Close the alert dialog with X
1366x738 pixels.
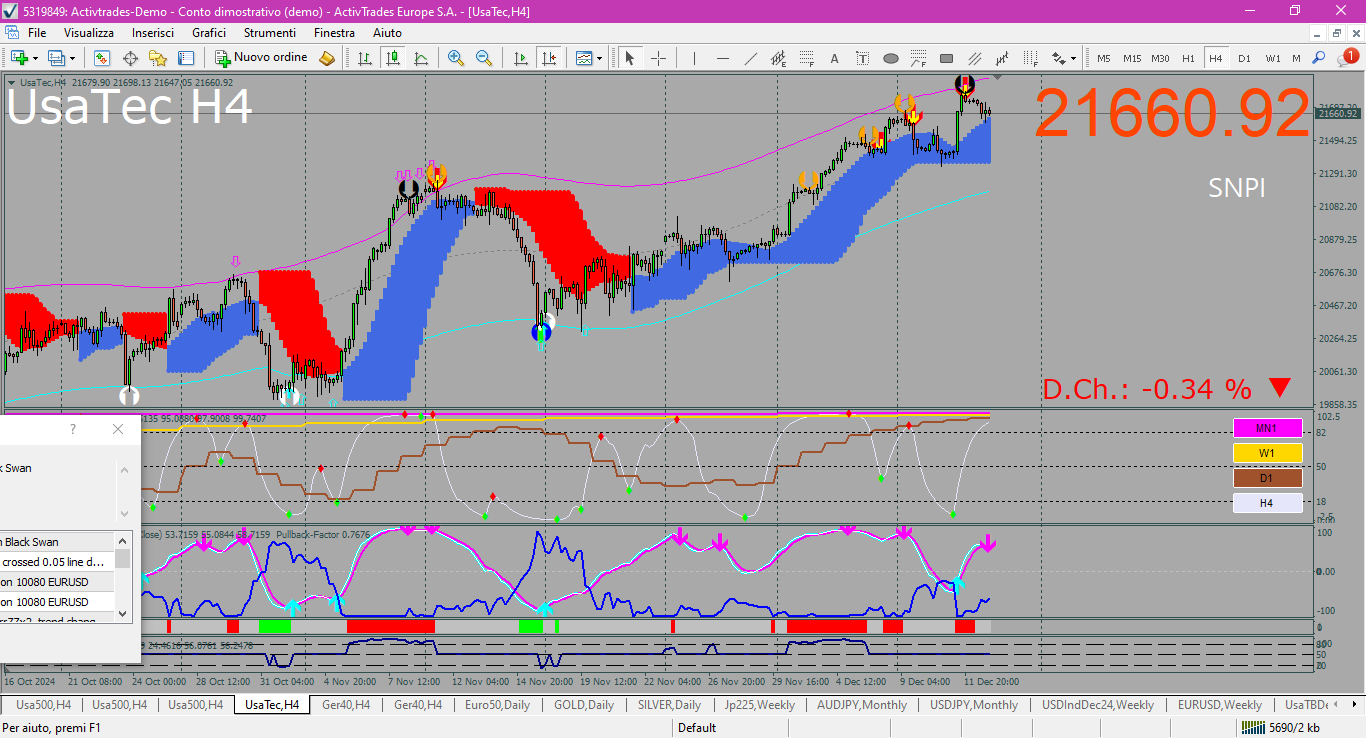[x=118, y=429]
